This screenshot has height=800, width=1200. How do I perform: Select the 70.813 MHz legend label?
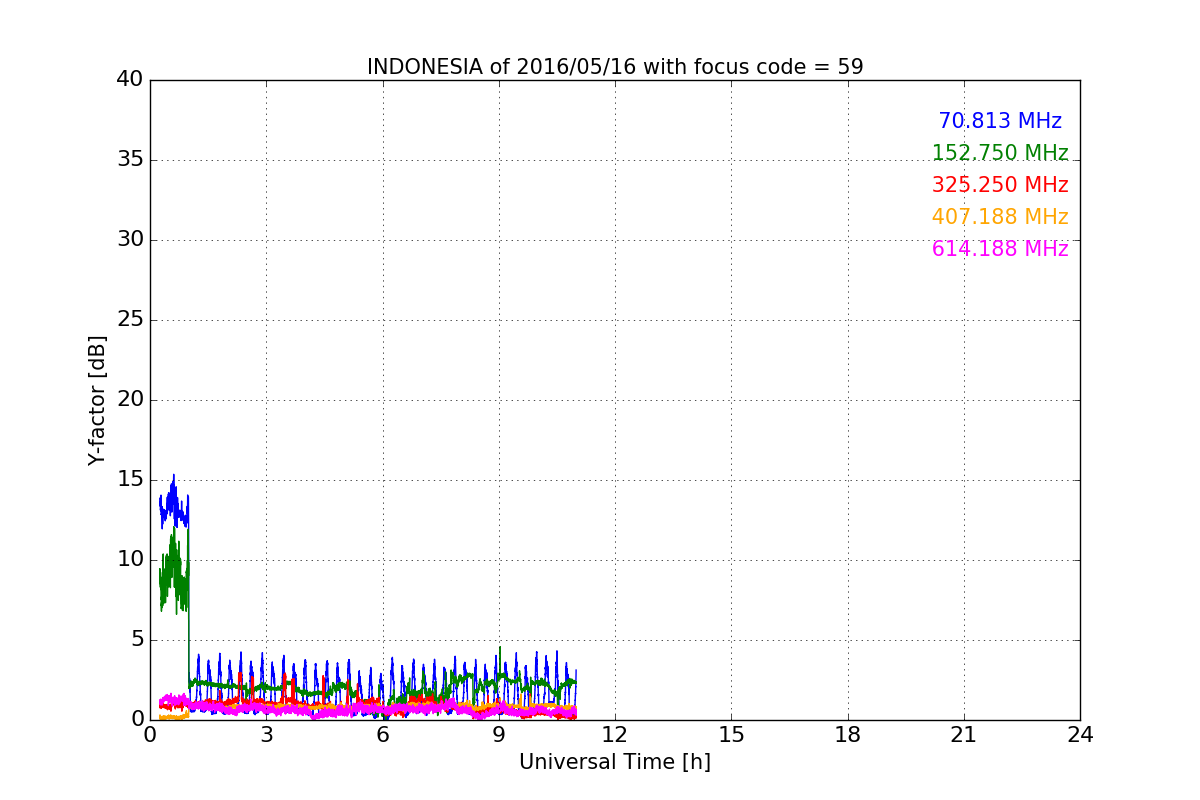point(1000,121)
